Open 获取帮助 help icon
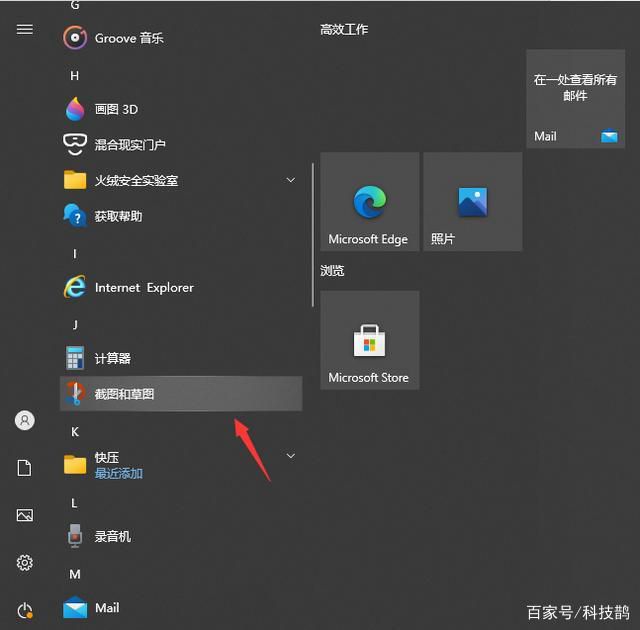This screenshot has height=630, width=640. click(x=75, y=215)
